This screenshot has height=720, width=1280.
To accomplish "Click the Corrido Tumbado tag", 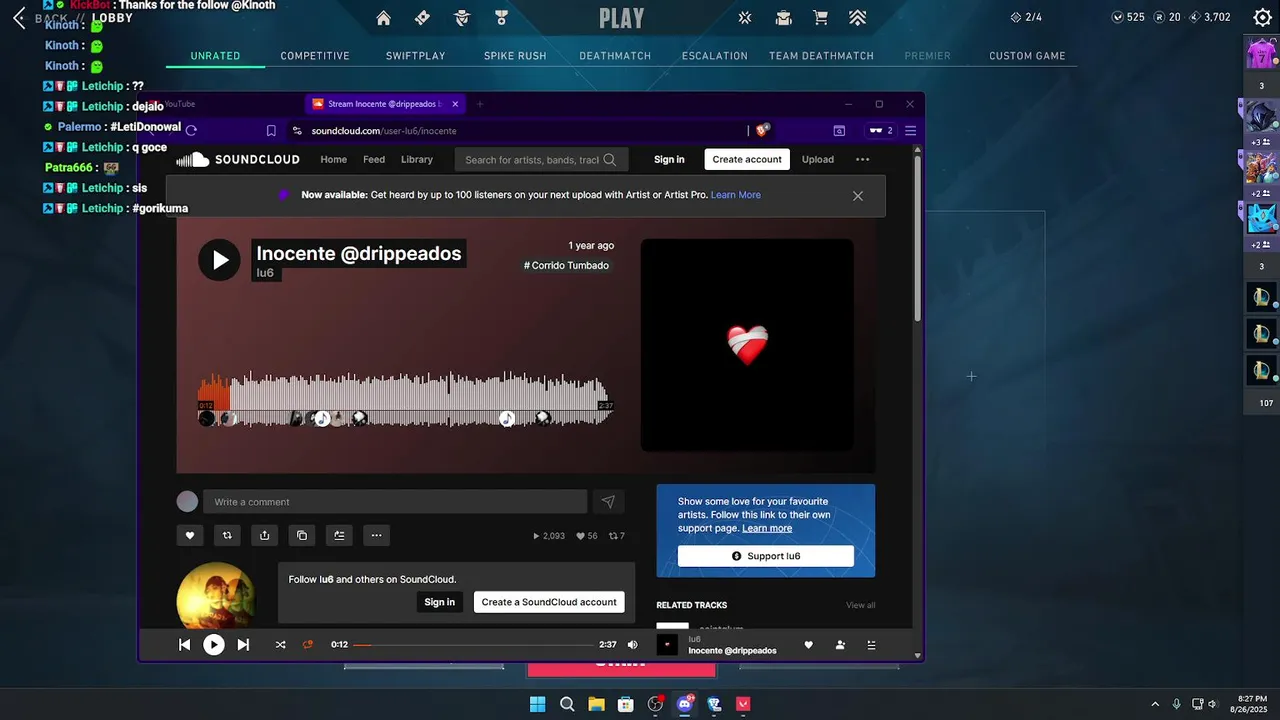I will click(x=566, y=265).
